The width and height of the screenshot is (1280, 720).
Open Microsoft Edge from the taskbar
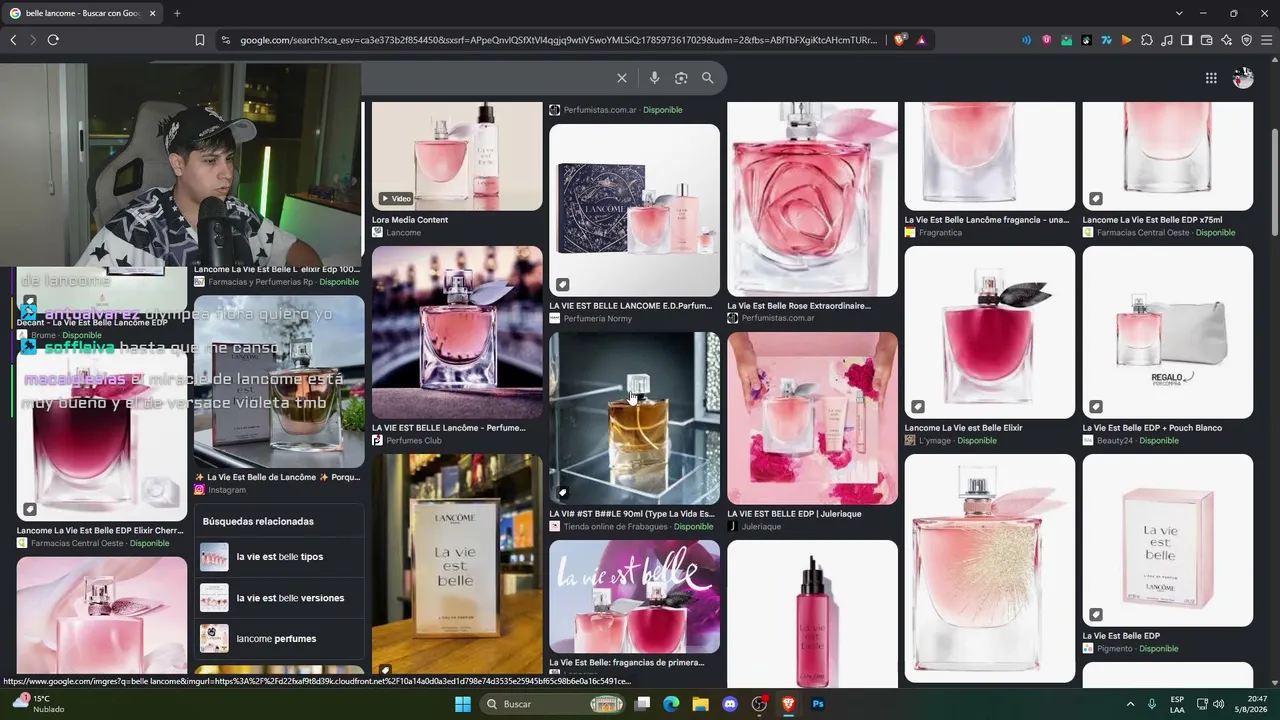[671, 704]
